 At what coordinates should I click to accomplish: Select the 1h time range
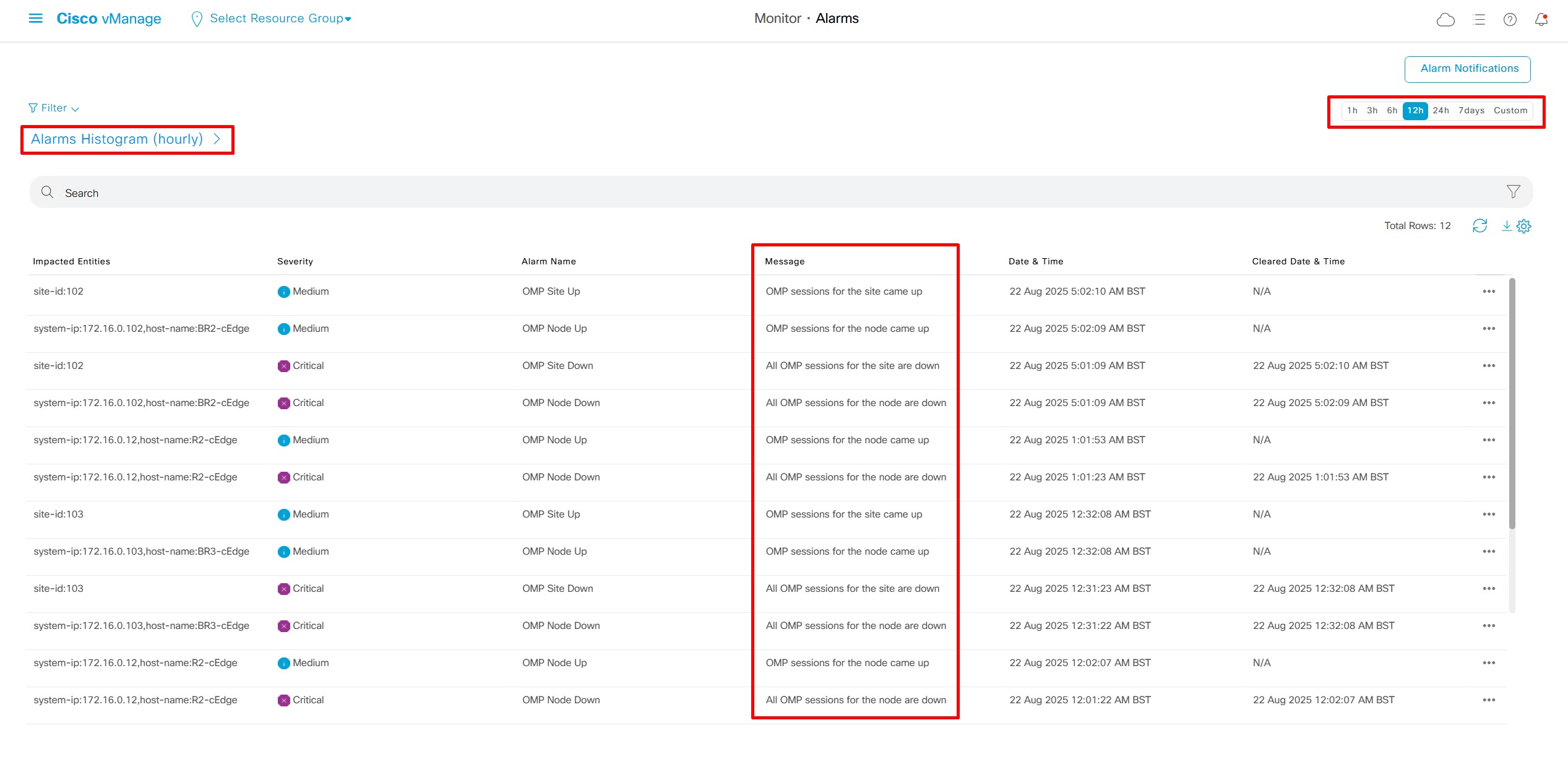1352,111
